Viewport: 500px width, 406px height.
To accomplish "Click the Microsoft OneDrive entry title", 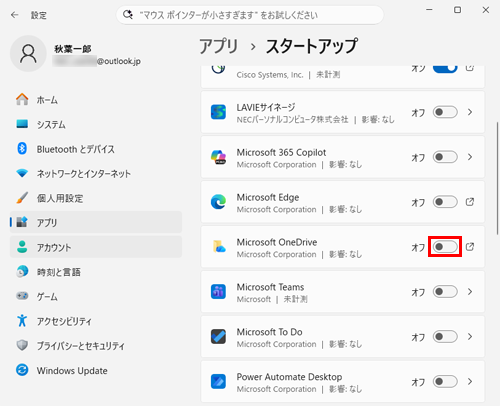I will [277, 242].
